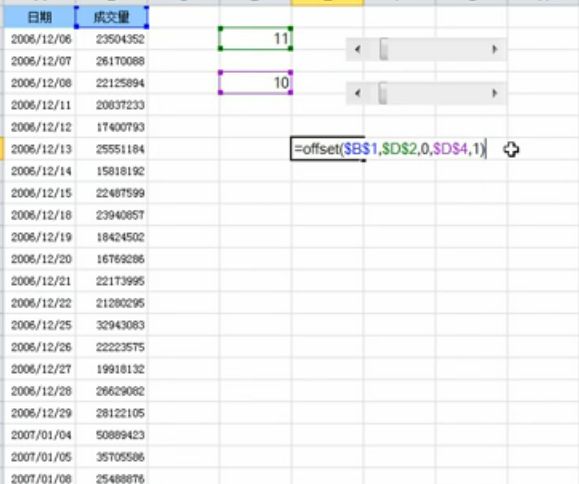Select date cell 2006/12/25

pyautogui.click(x=40, y=325)
